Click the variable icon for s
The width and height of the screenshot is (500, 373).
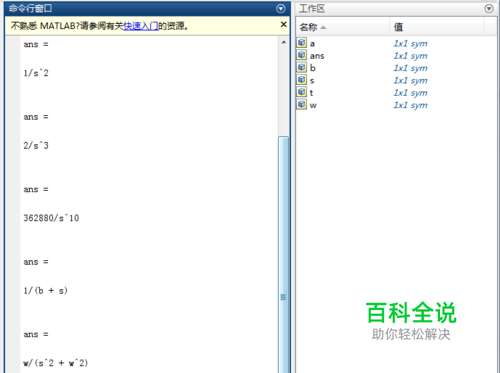(302, 80)
